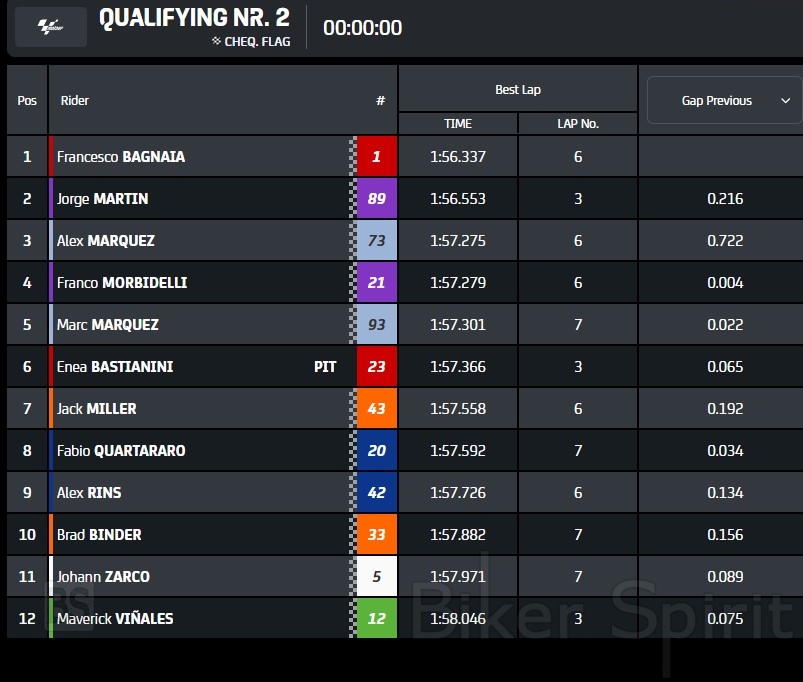Click the red number 23 badge
This screenshot has height=682, width=803.
(x=376, y=367)
